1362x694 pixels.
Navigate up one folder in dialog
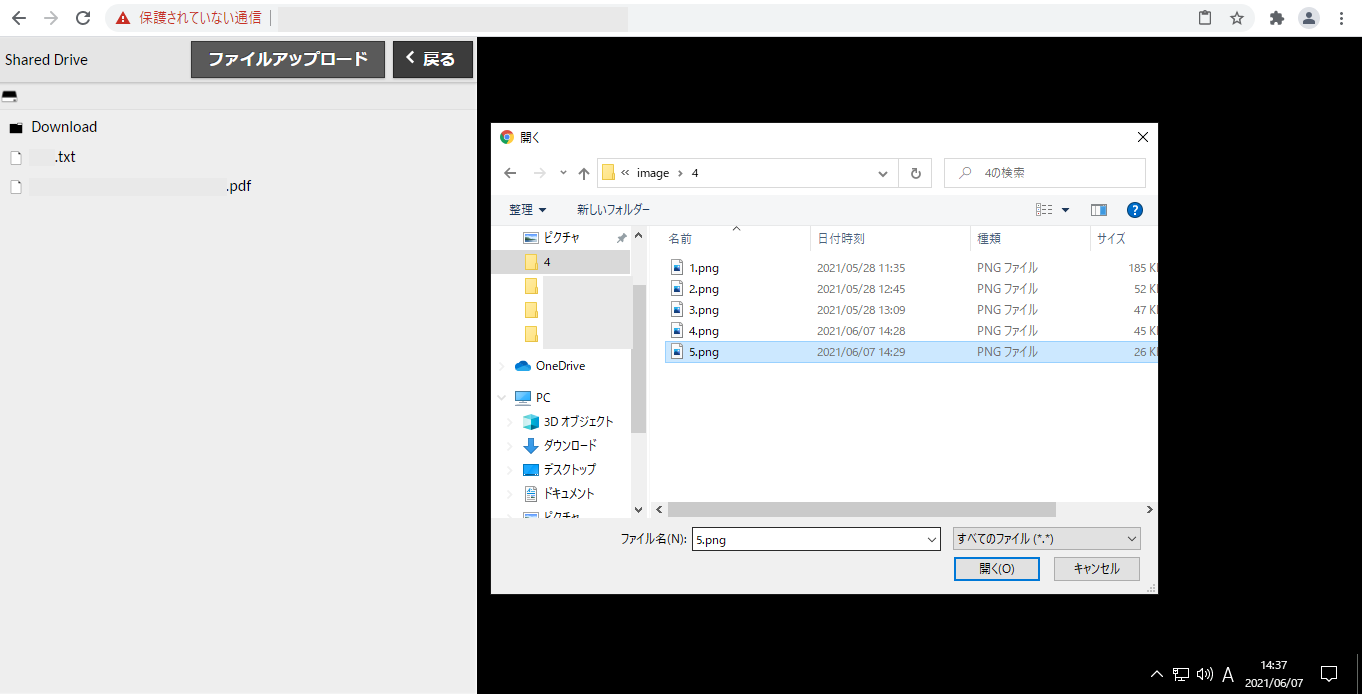click(x=584, y=173)
